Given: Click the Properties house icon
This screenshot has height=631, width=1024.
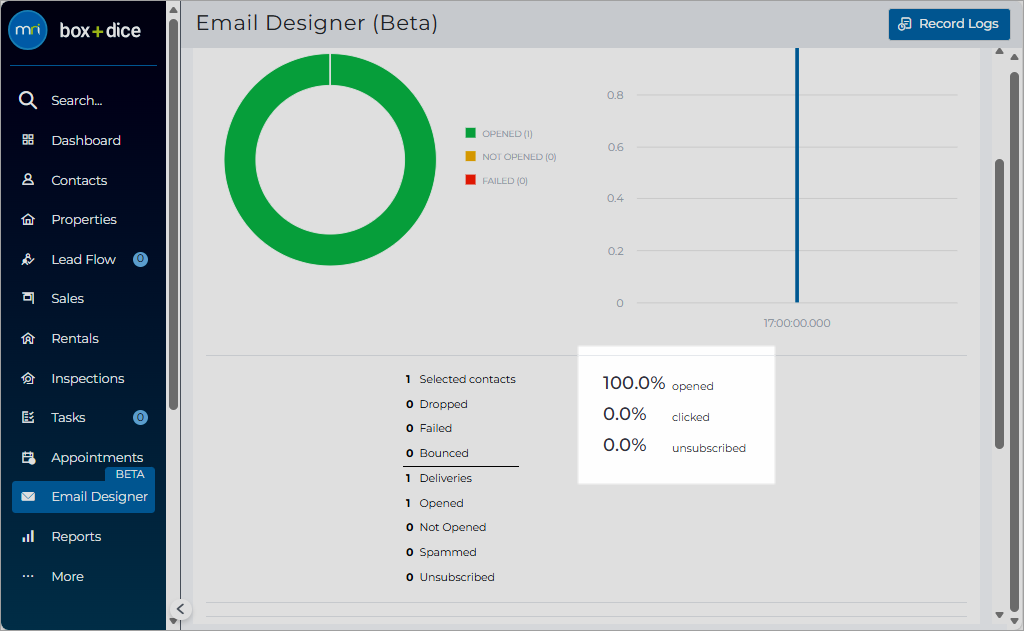Looking at the screenshot, I should click(27, 219).
